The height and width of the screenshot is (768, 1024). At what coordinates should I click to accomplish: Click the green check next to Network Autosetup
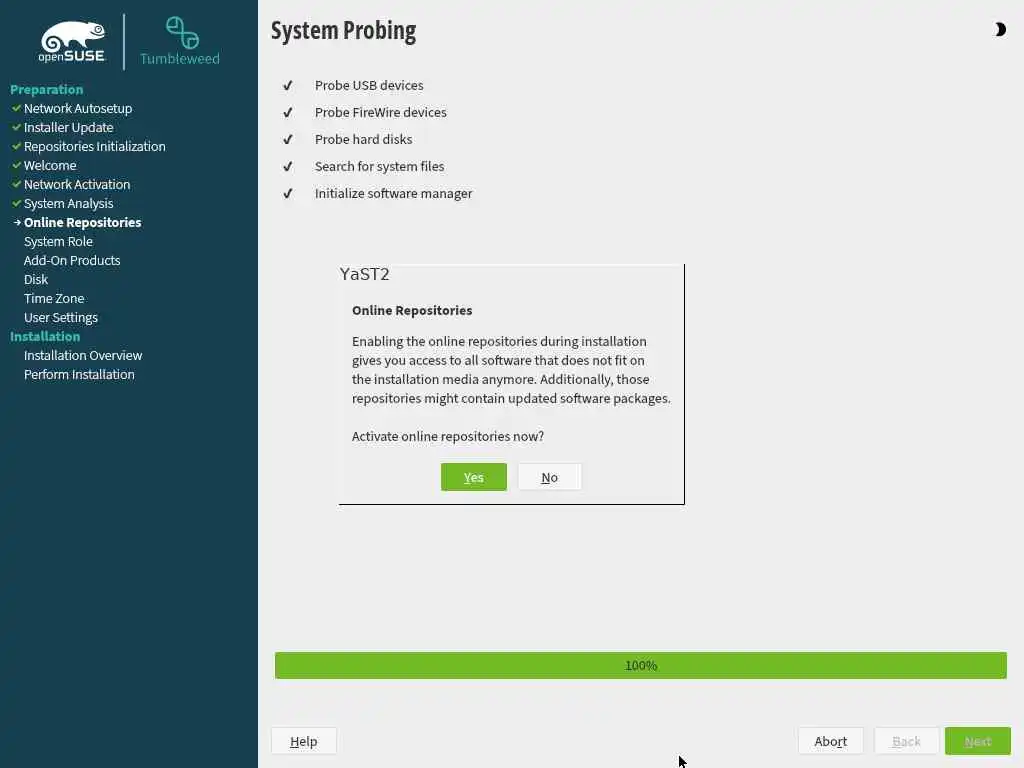(16, 108)
